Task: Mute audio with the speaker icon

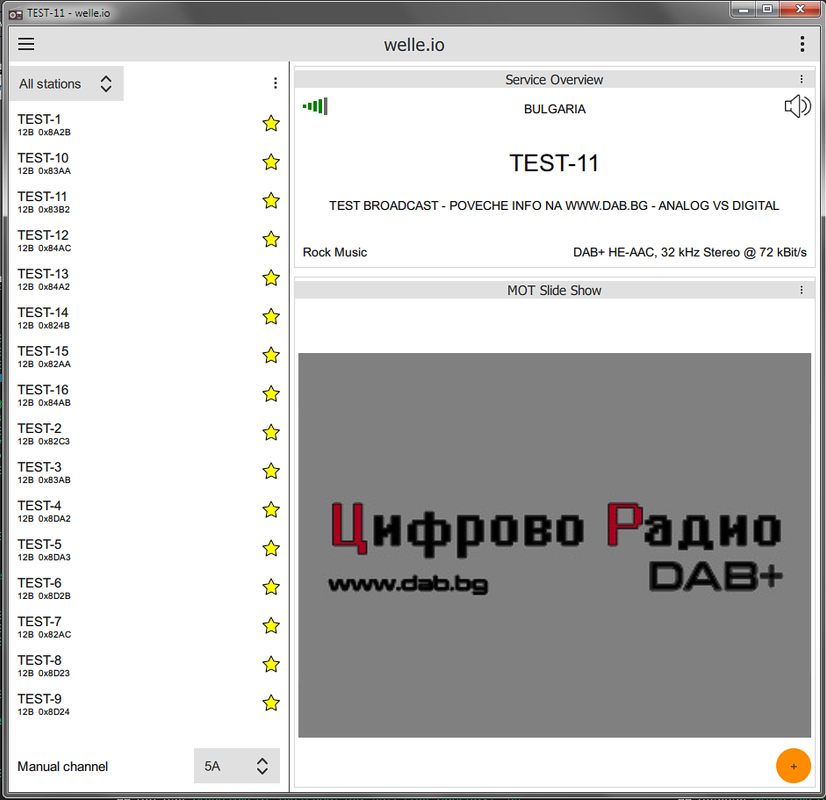Action: [797, 107]
